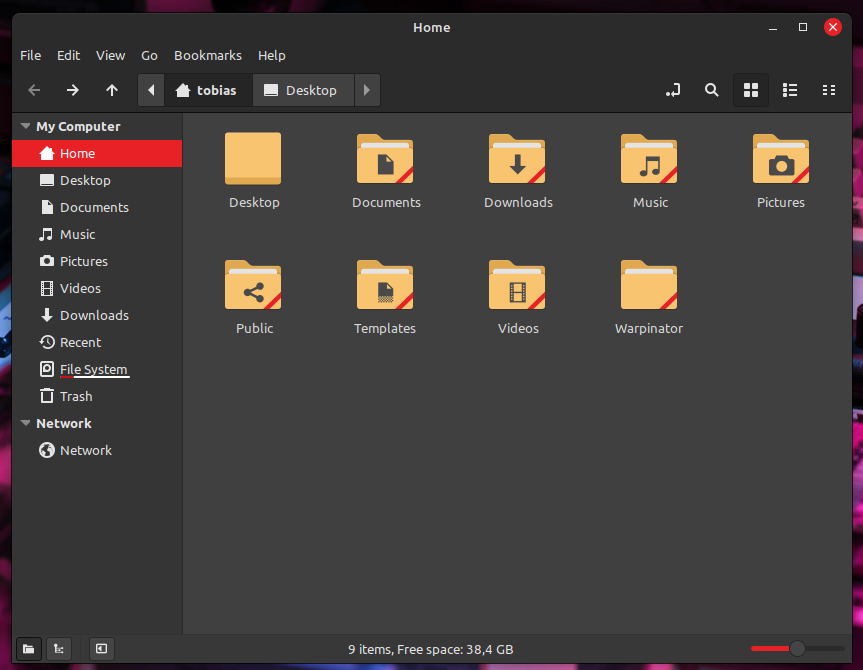
Task: Open the View menu
Action: pos(110,56)
